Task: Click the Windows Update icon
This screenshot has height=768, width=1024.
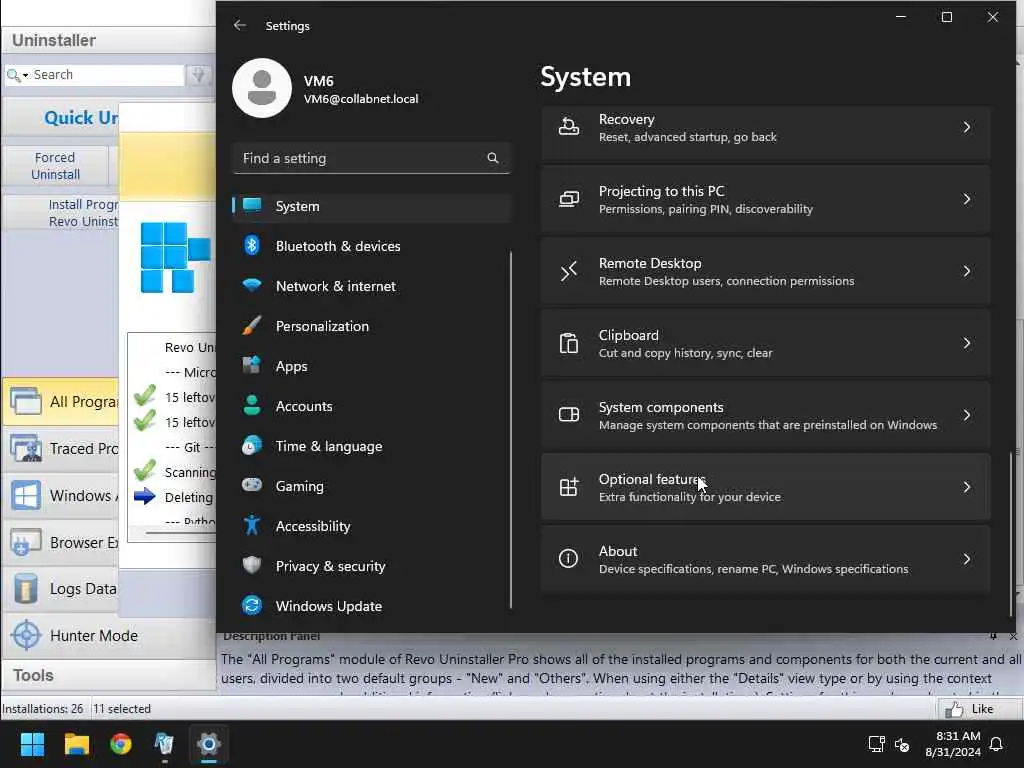Action: click(x=251, y=605)
